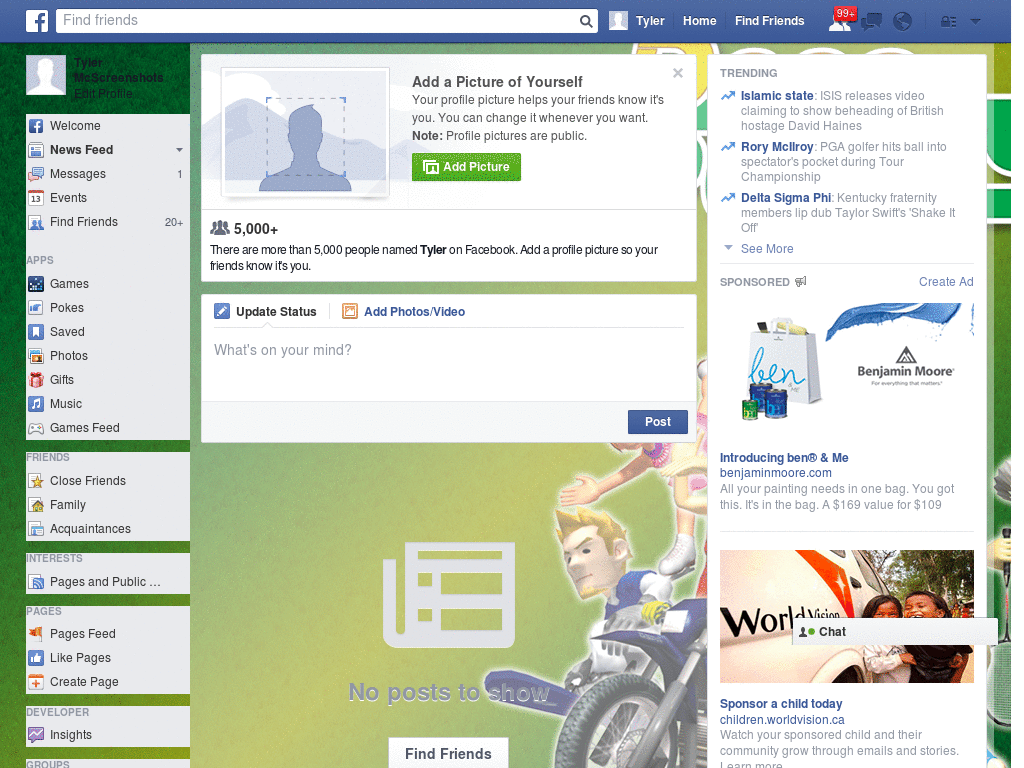Open Rory McIlroy trending link
Viewport: 1024px width, 768px height.
tap(776, 147)
